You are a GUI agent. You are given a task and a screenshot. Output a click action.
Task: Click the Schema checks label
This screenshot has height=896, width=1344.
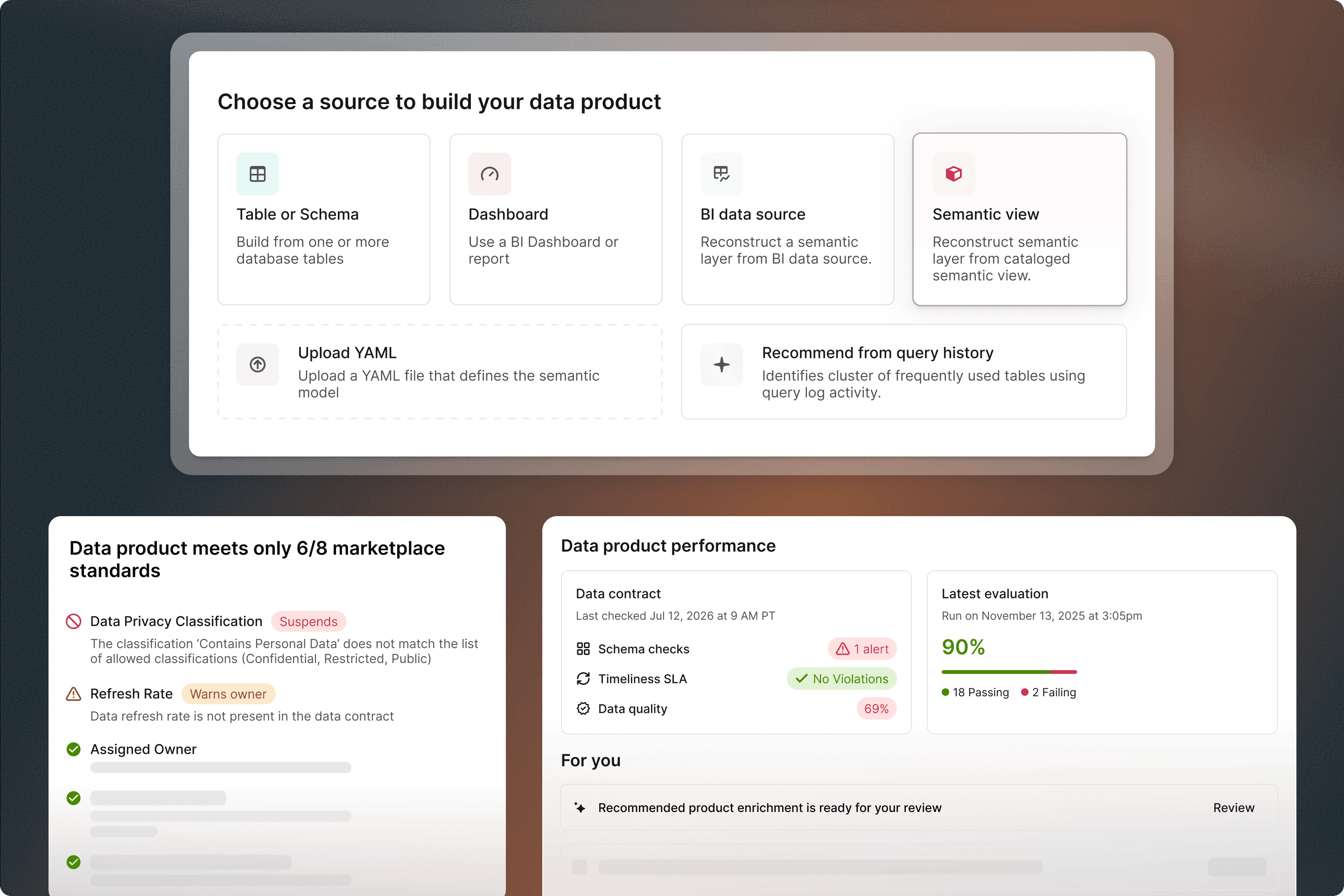644,649
